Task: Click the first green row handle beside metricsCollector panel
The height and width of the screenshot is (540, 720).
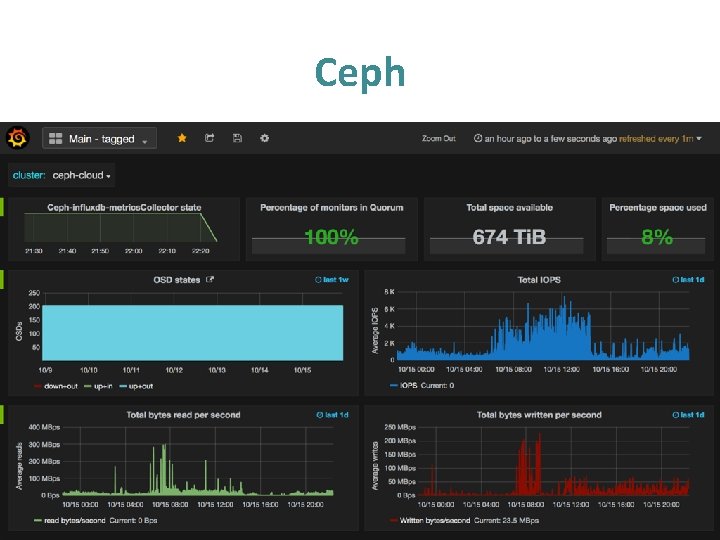Action: pyautogui.click(x=1, y=207)
